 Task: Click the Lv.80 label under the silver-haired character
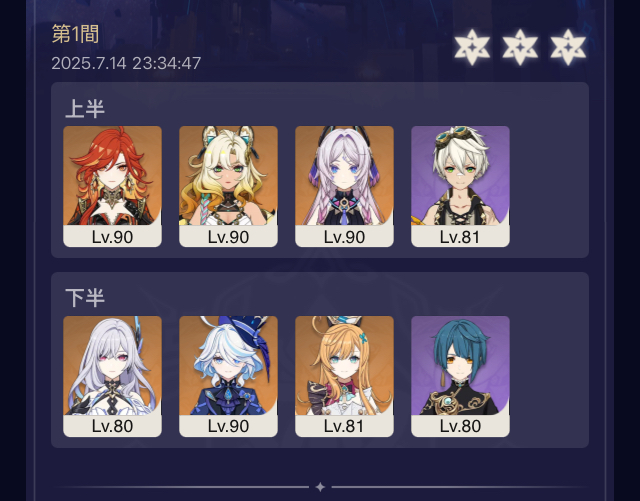coord(112,426)
